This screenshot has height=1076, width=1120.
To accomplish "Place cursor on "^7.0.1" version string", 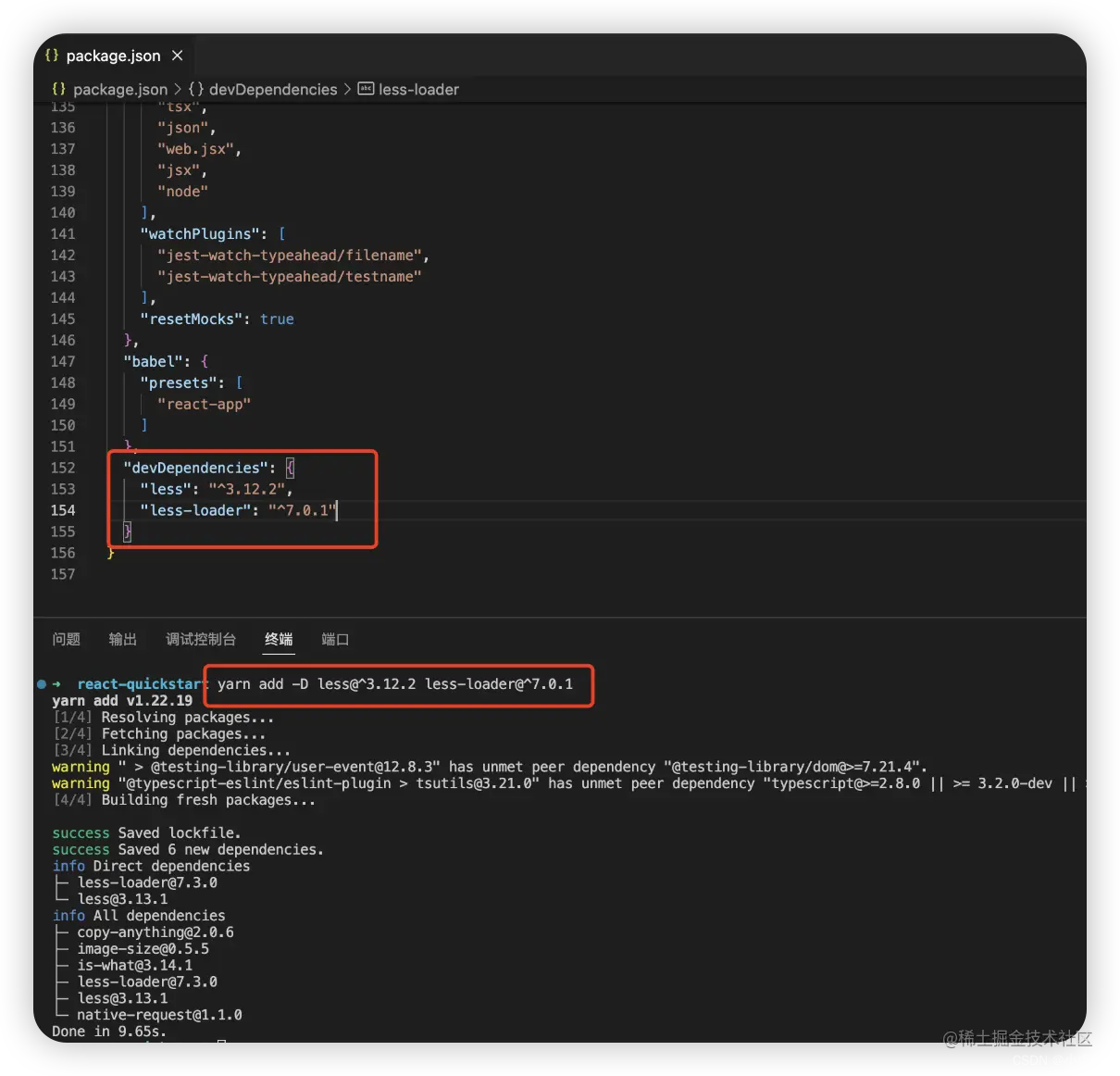I will tap(302, 510).
